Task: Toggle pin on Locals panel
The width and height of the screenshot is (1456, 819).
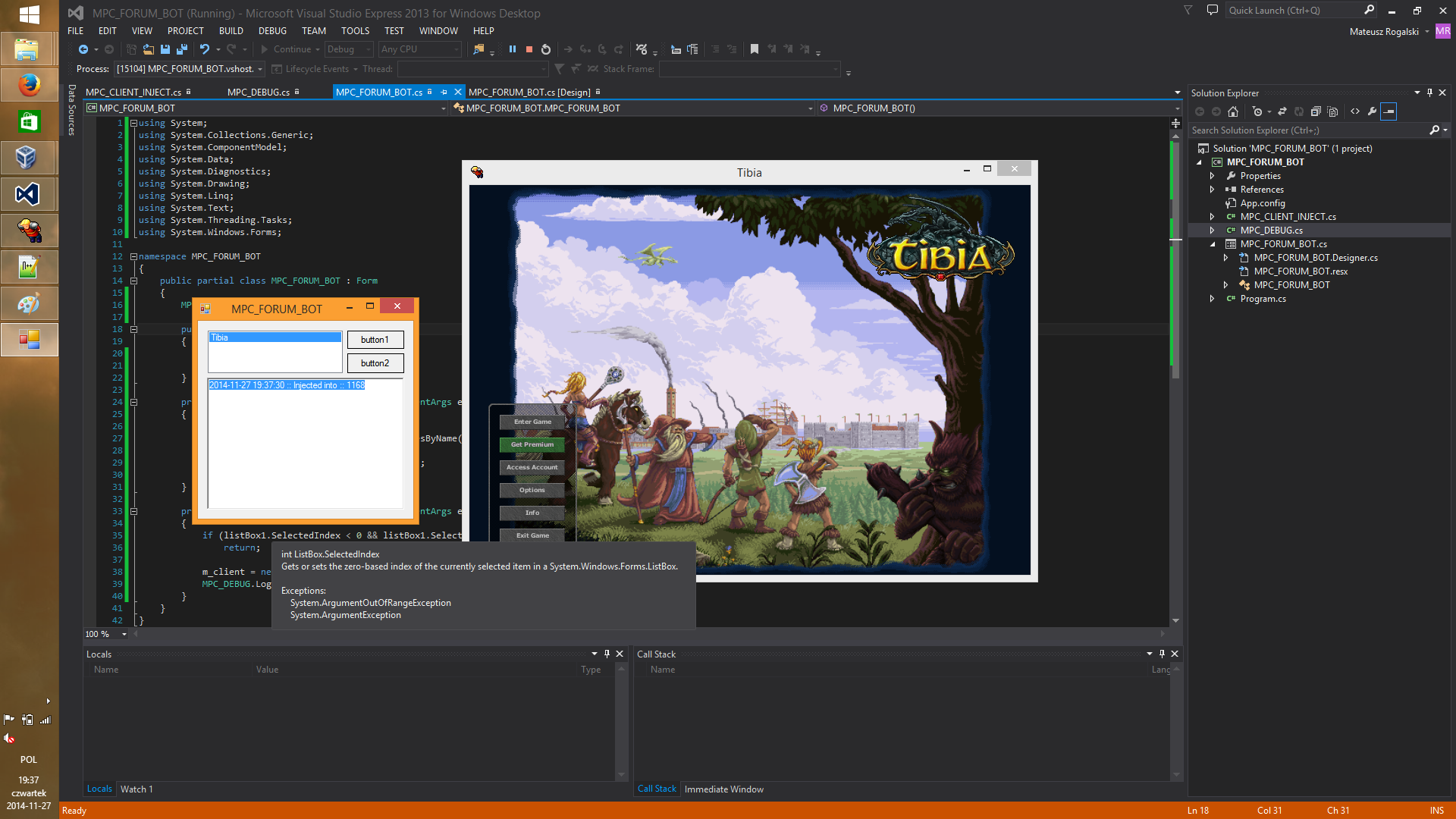Action: [607, 654]
